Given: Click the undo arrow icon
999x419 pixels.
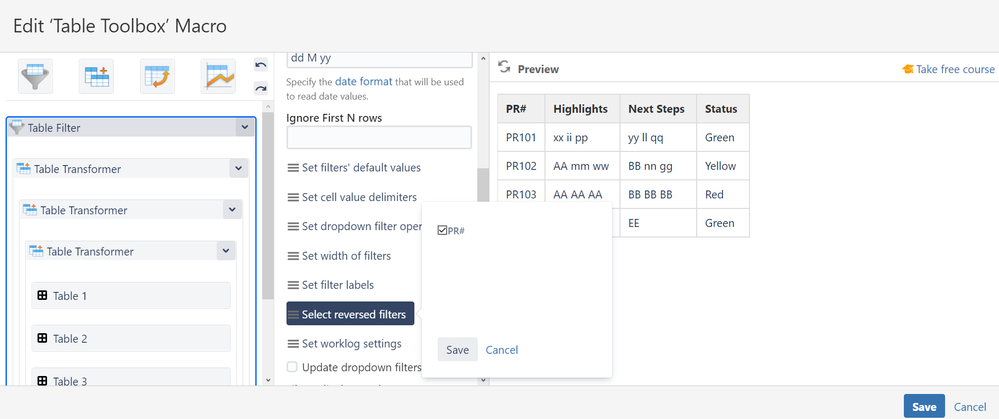Looking at the screenshot, I should 261,65.
